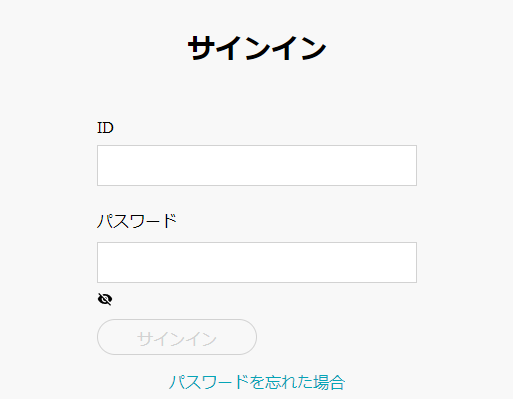Open the パスワードを忘れた場合 link

click(x=257, y=382)
